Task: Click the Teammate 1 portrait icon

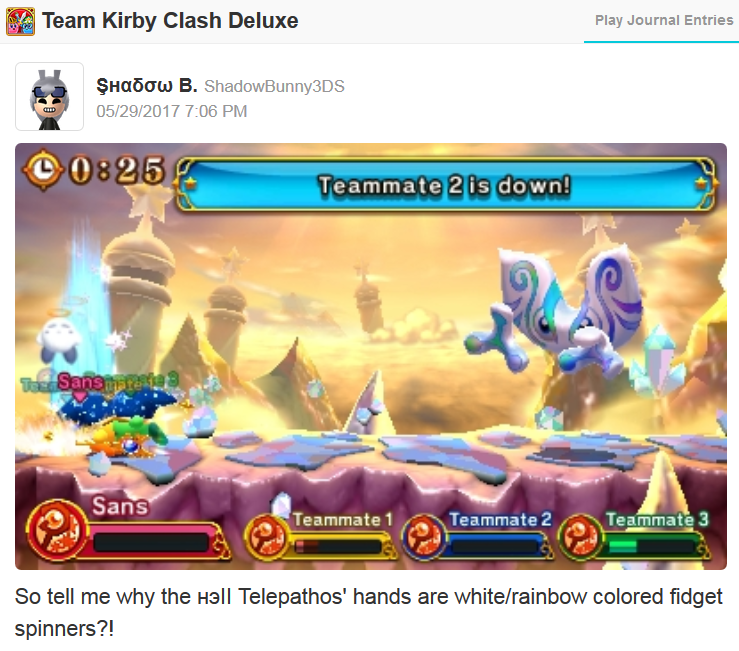Action: point(267,537)
